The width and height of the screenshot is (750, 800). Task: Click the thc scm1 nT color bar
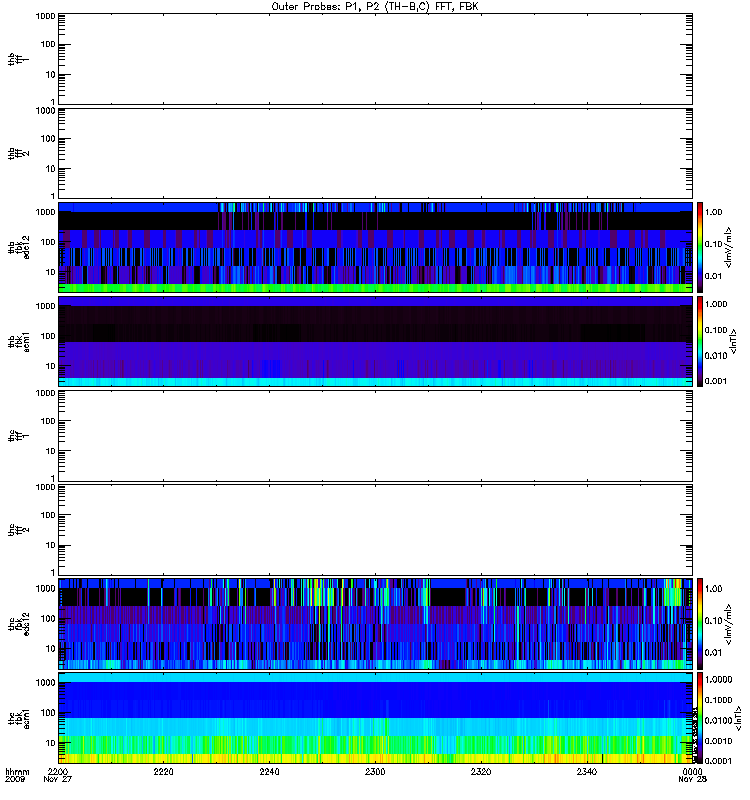tap(700, 718)
